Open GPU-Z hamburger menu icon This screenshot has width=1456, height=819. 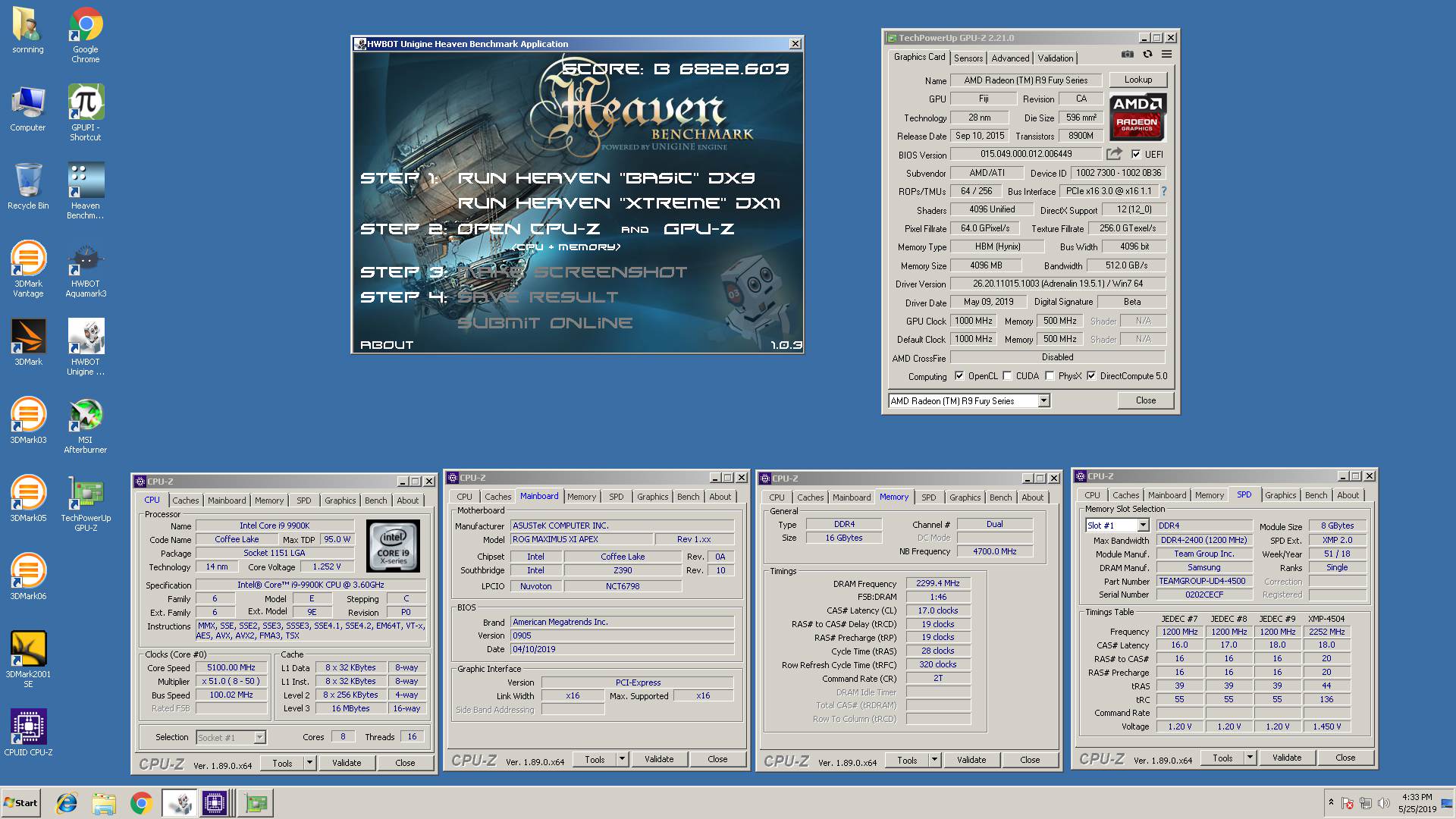[x=1167, y=54]
